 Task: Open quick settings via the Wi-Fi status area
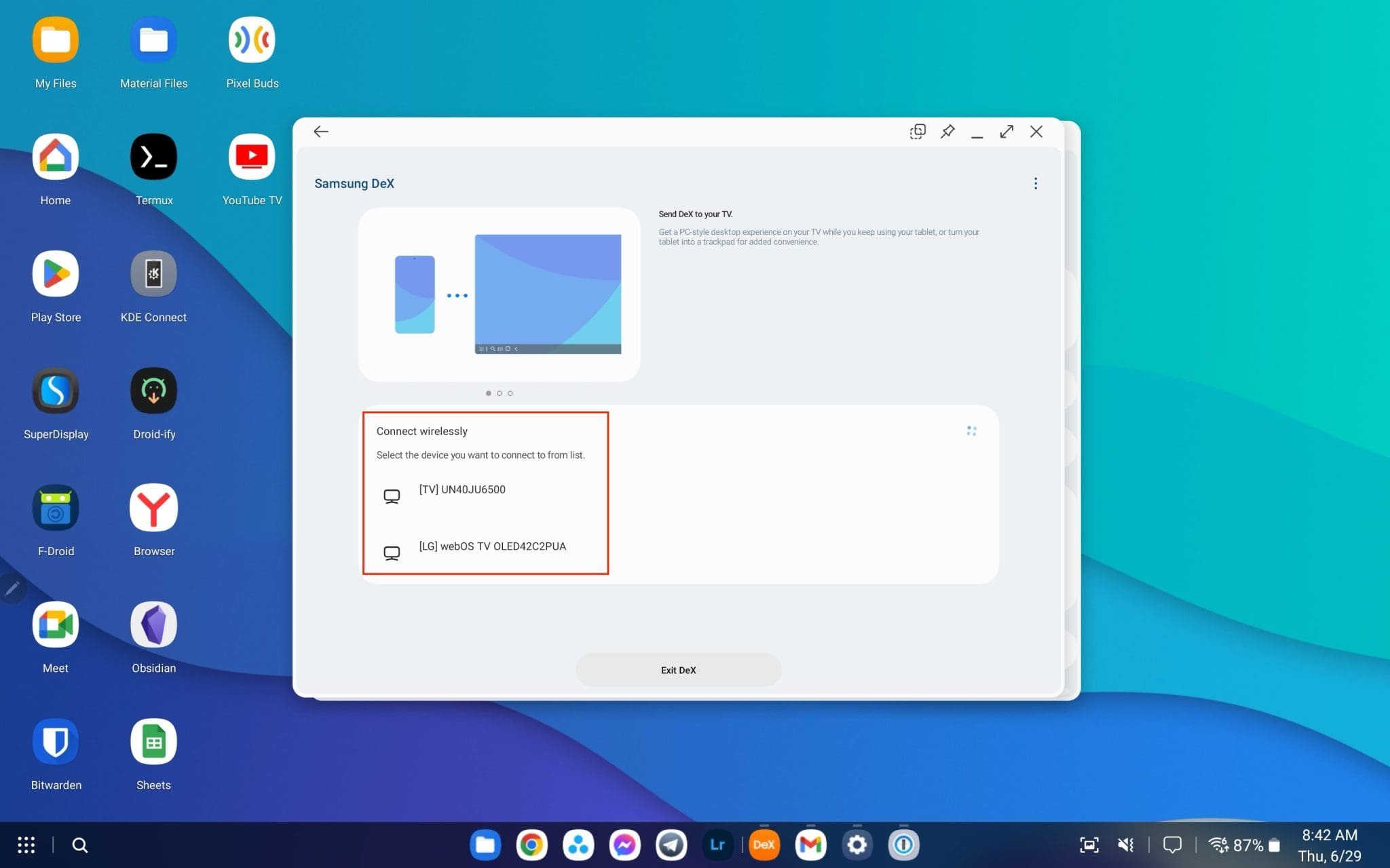[x=1218, y=844]
